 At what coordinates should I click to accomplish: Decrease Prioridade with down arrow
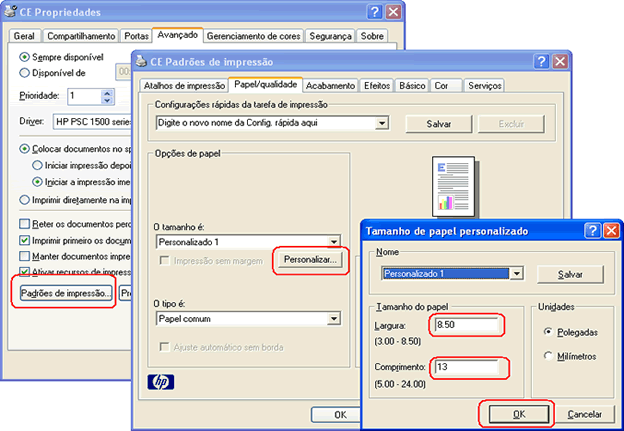(107, 101)
